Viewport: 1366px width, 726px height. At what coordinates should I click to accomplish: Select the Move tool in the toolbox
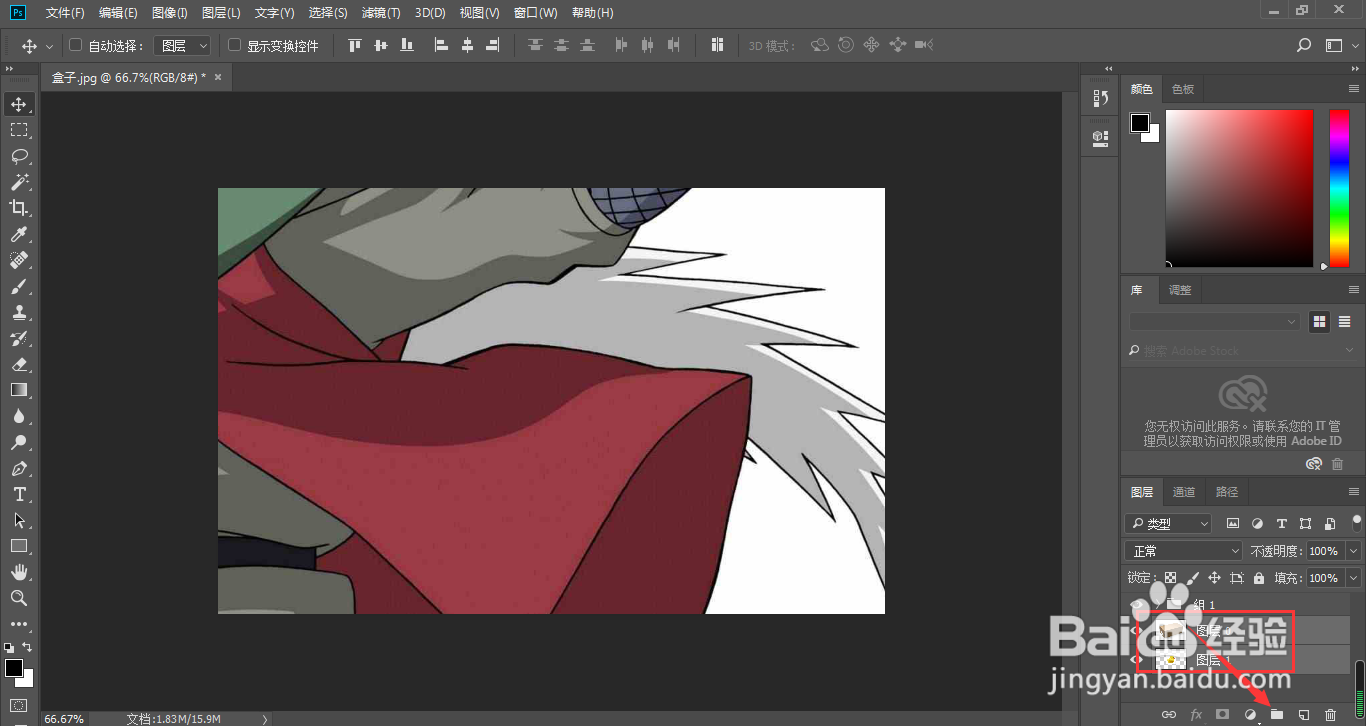tap(19, 104)
